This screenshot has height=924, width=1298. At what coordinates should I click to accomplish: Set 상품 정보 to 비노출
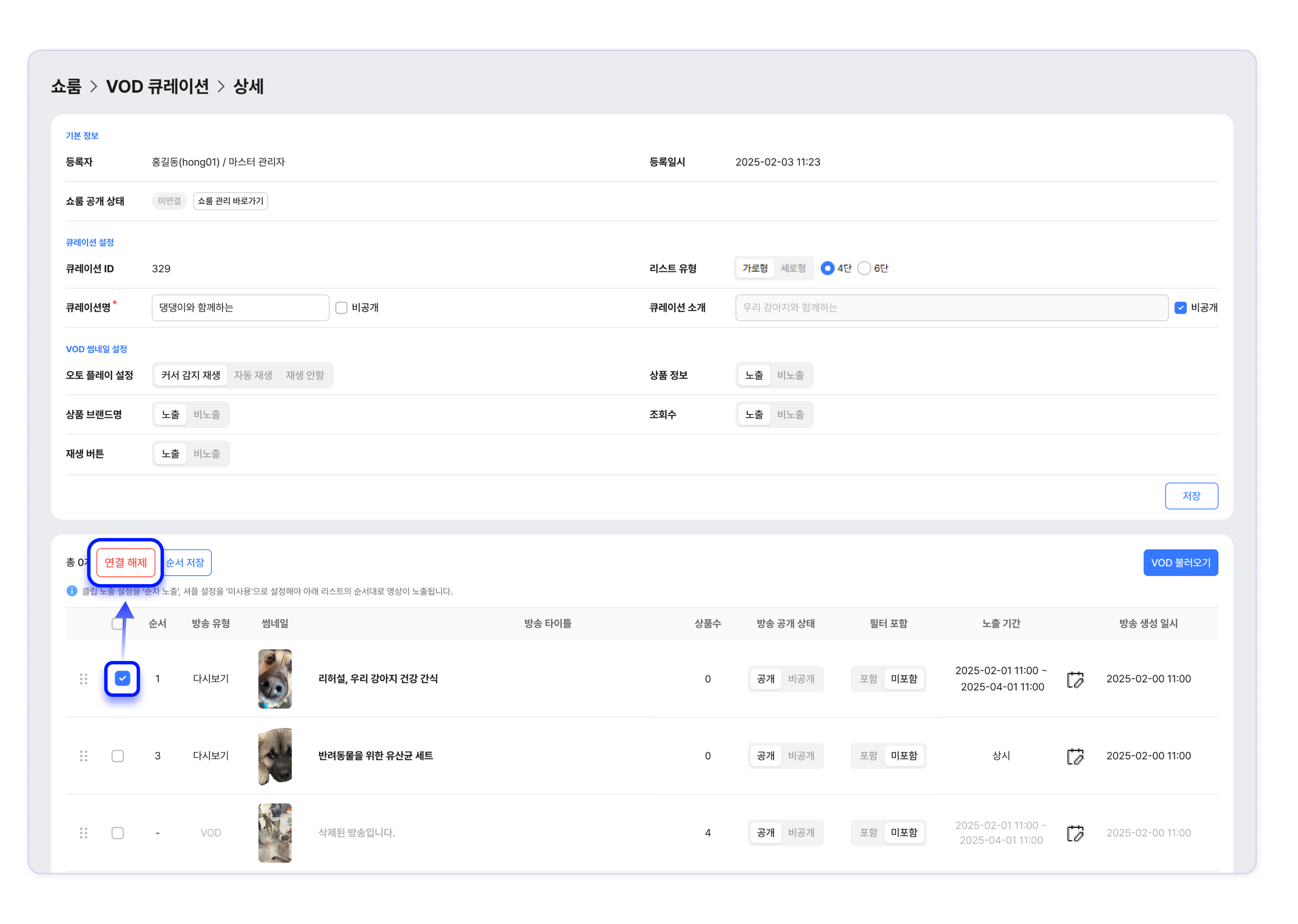pos(790,375)
